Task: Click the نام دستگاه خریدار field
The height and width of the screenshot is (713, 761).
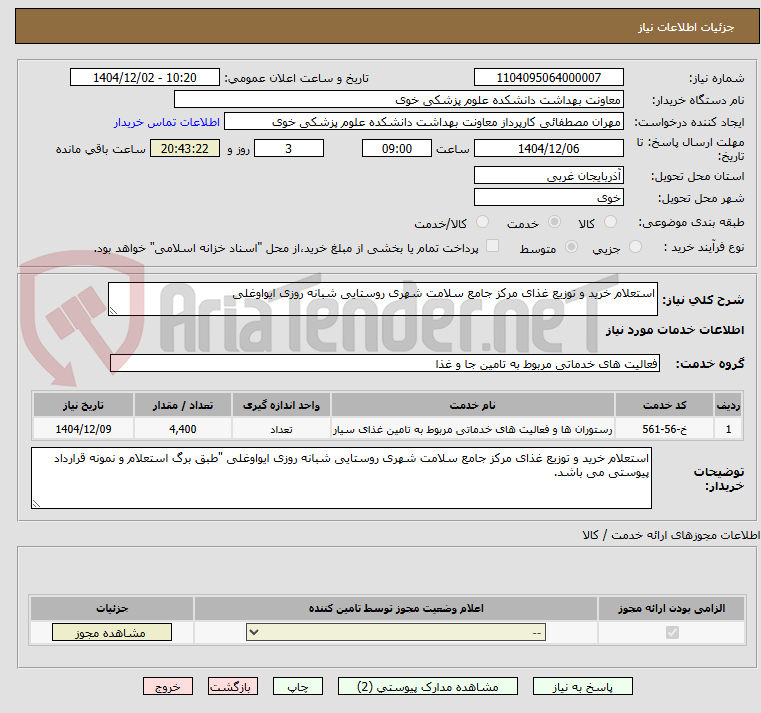Action: coord(398,100)
